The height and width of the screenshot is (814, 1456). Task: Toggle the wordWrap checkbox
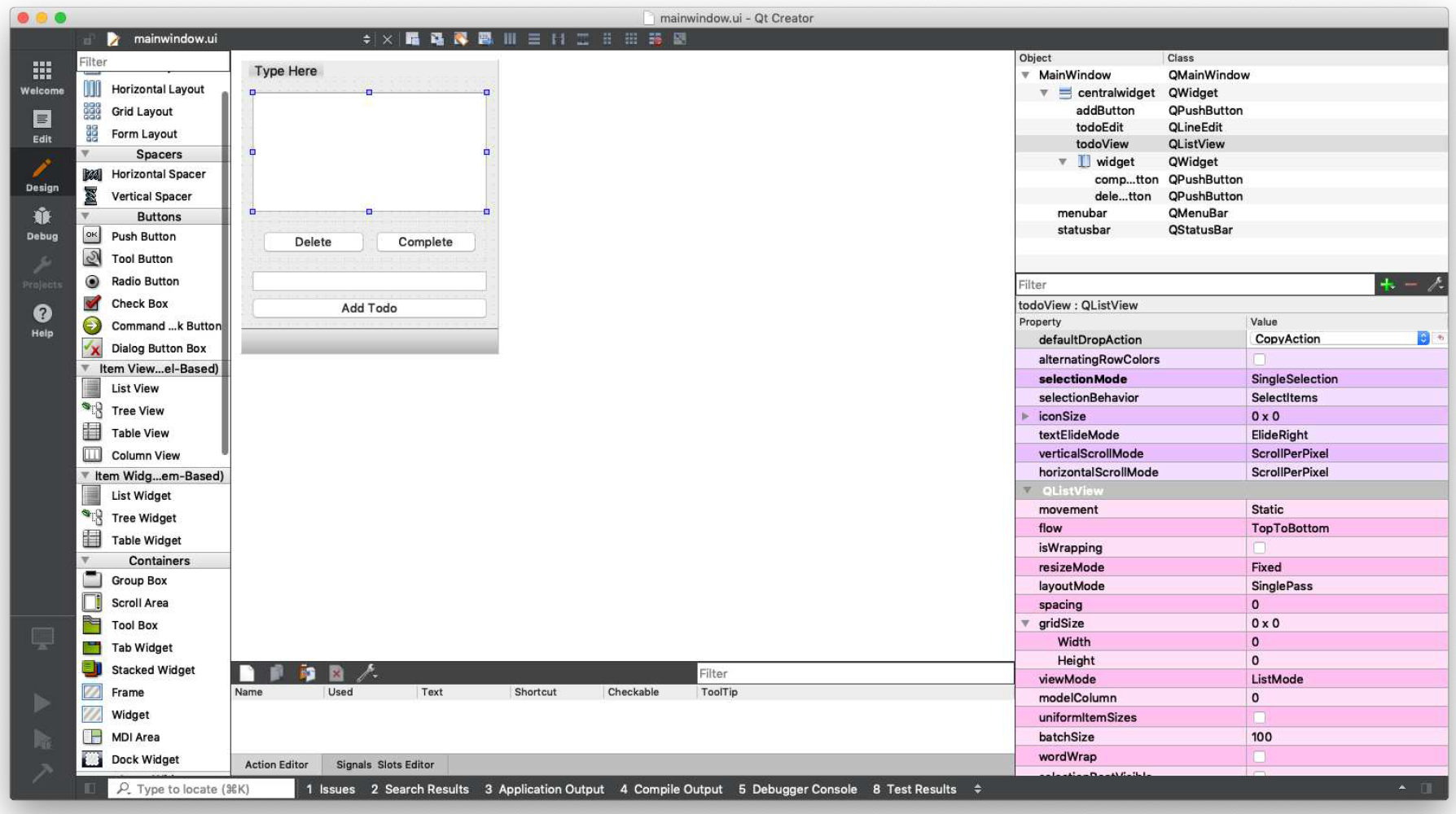[x=1260, y=756]
